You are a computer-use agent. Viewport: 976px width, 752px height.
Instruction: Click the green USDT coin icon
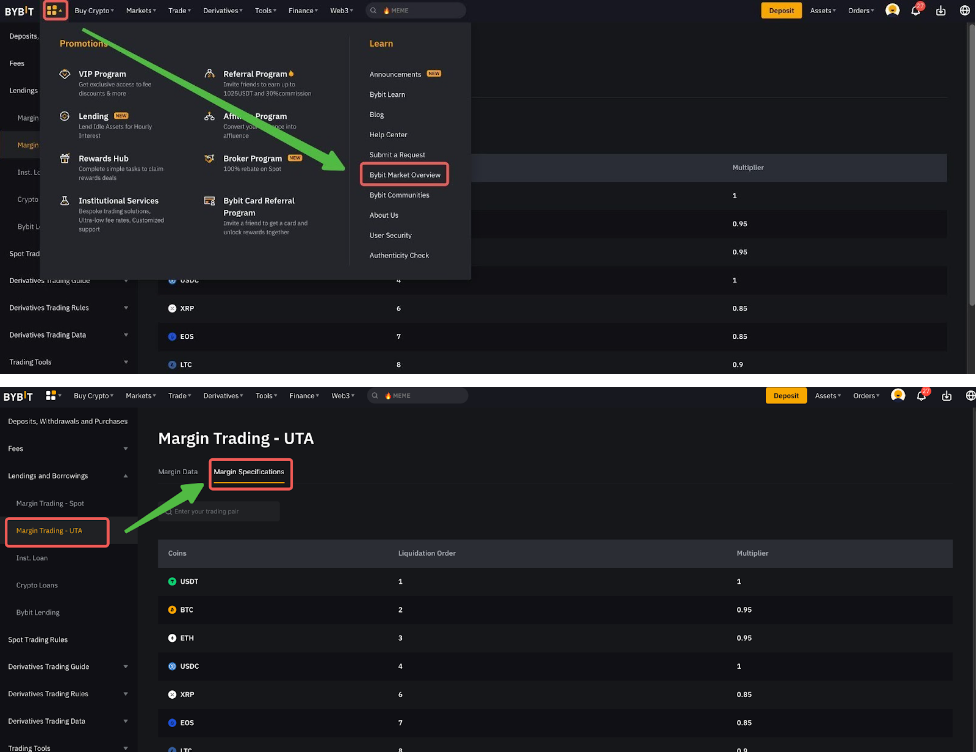point(172,581)
